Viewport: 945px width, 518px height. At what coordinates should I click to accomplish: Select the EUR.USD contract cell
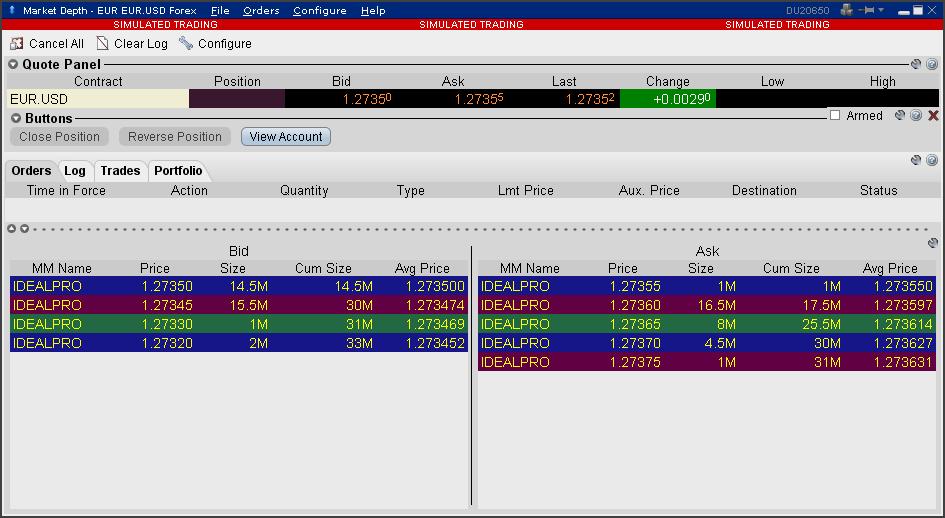point(98,99)
